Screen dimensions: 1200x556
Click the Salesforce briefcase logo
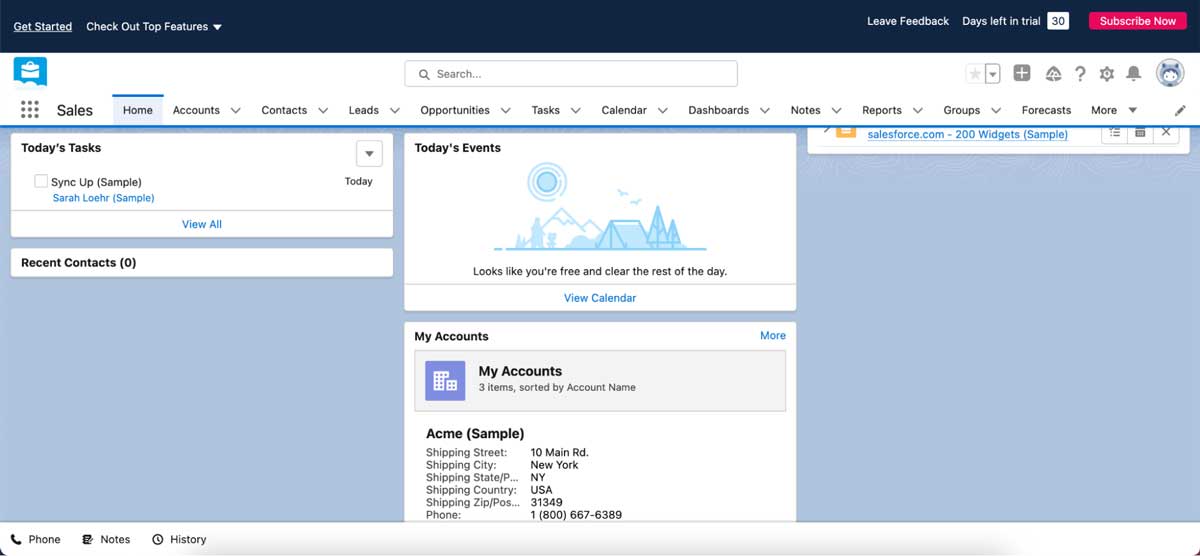(30, 72)
